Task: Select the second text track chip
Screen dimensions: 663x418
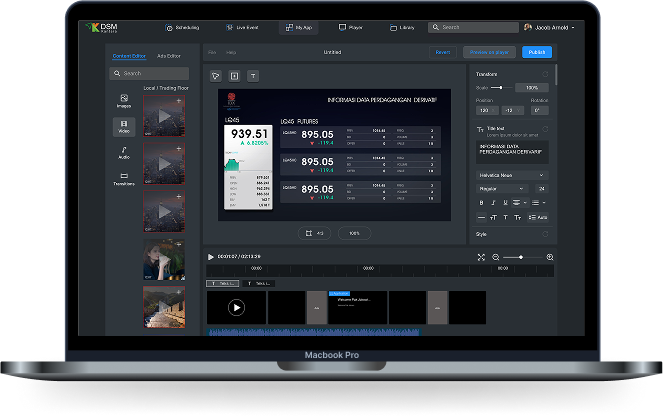Action: tap(259, 284)
